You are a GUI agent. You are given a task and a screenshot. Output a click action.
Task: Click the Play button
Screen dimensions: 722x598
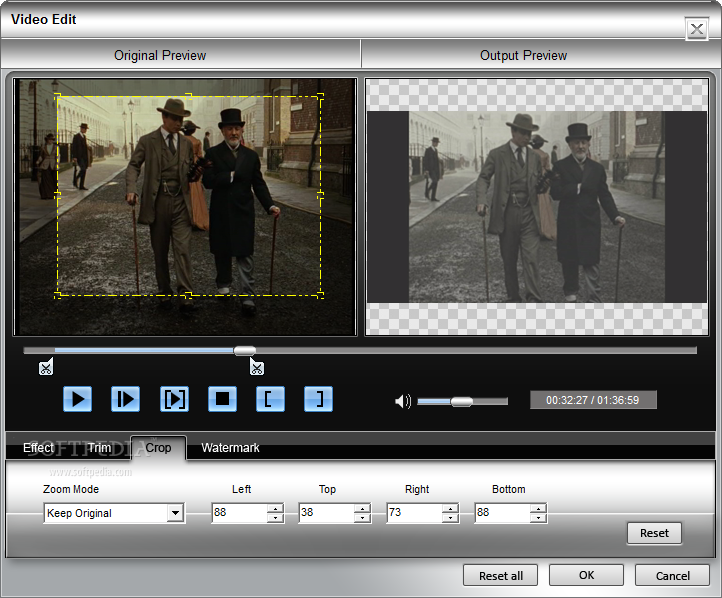[x=77, y=399]
